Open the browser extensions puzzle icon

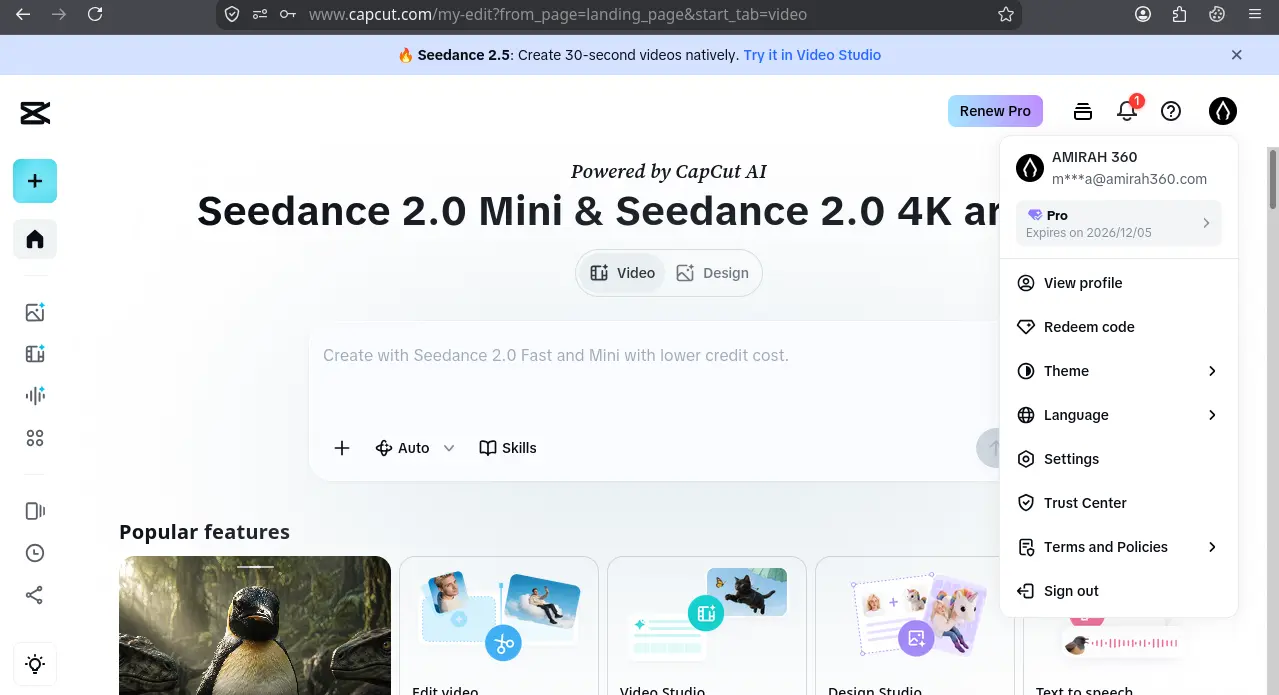(x=1180, y=14)
